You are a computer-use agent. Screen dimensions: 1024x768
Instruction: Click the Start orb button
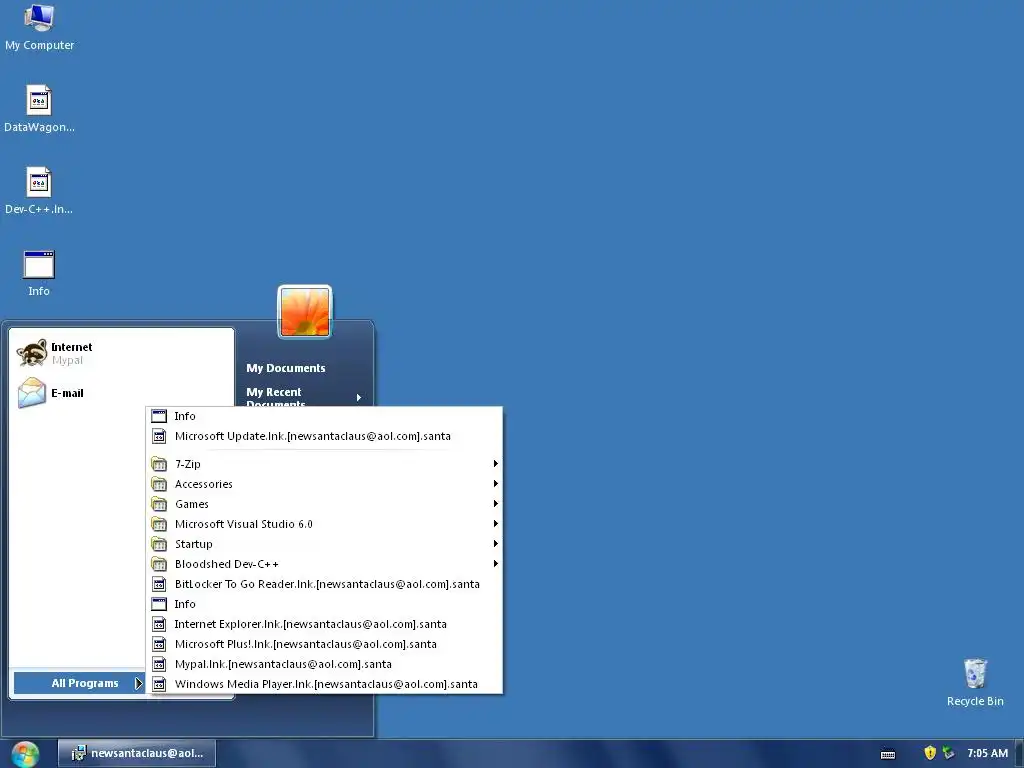pos(25,754)
